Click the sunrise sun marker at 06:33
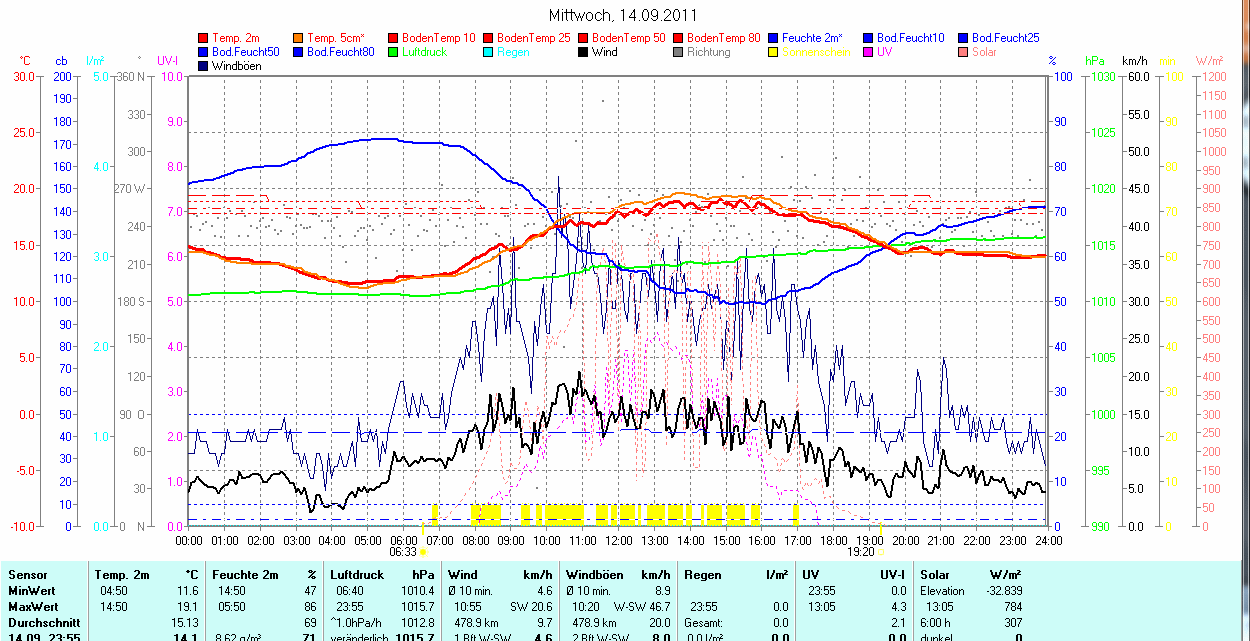The image size is (1250, 641). pos(424,552)
